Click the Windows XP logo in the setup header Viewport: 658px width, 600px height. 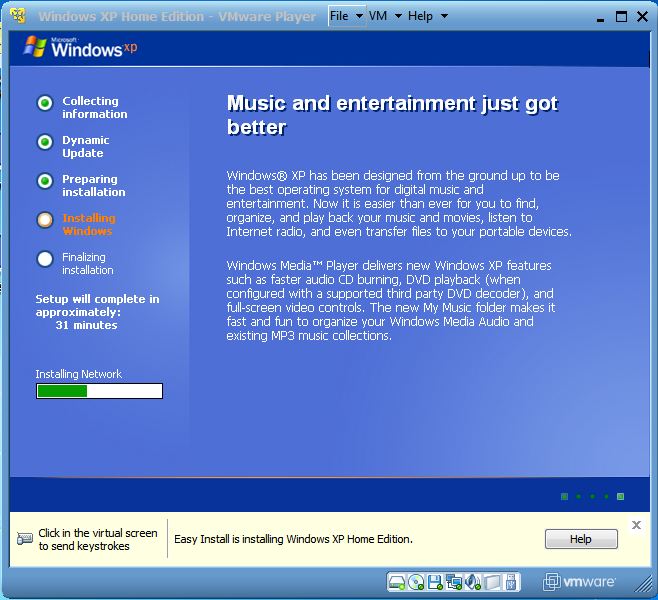pos(81,47)
